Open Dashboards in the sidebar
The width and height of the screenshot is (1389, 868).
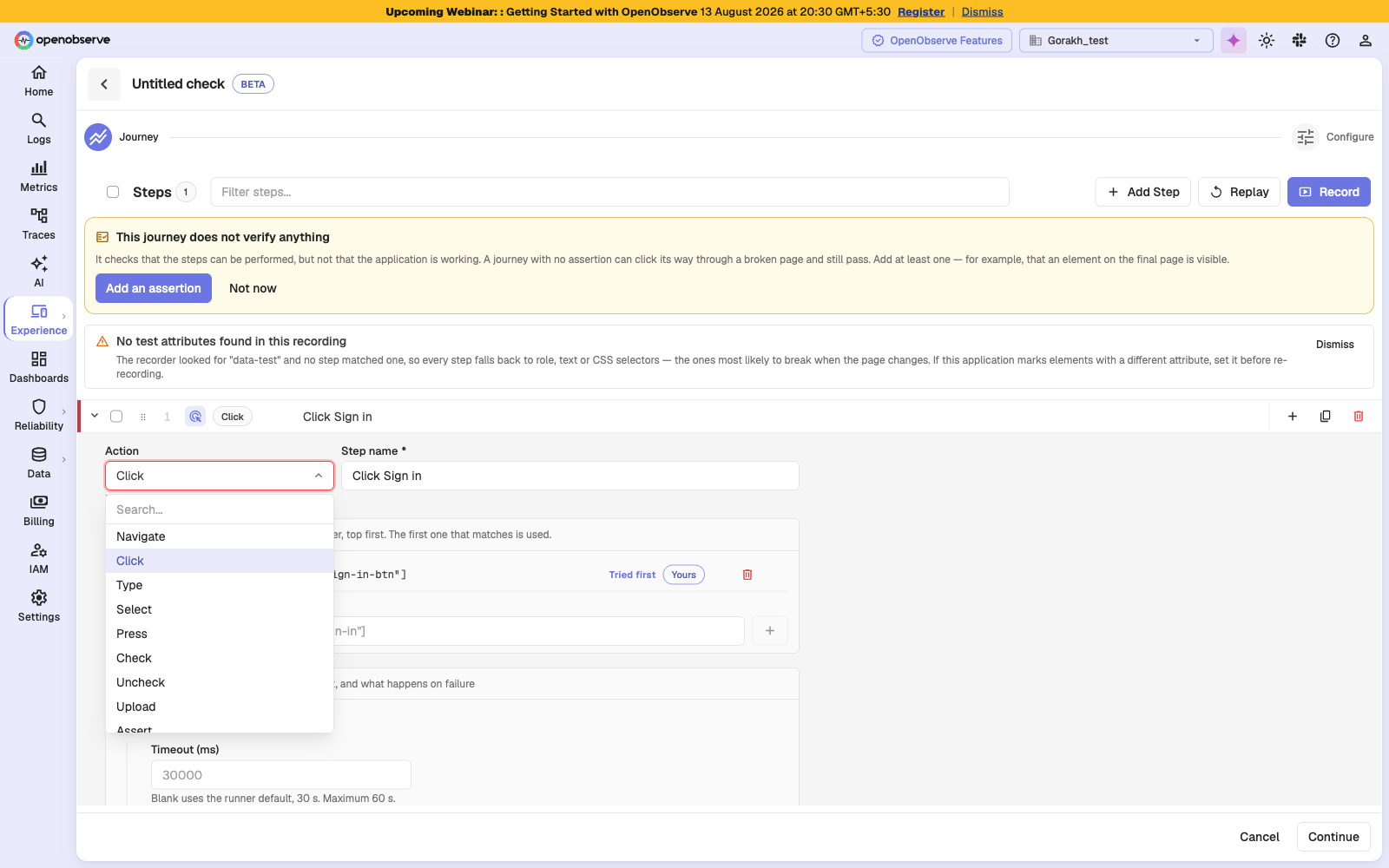pos(39,368)
